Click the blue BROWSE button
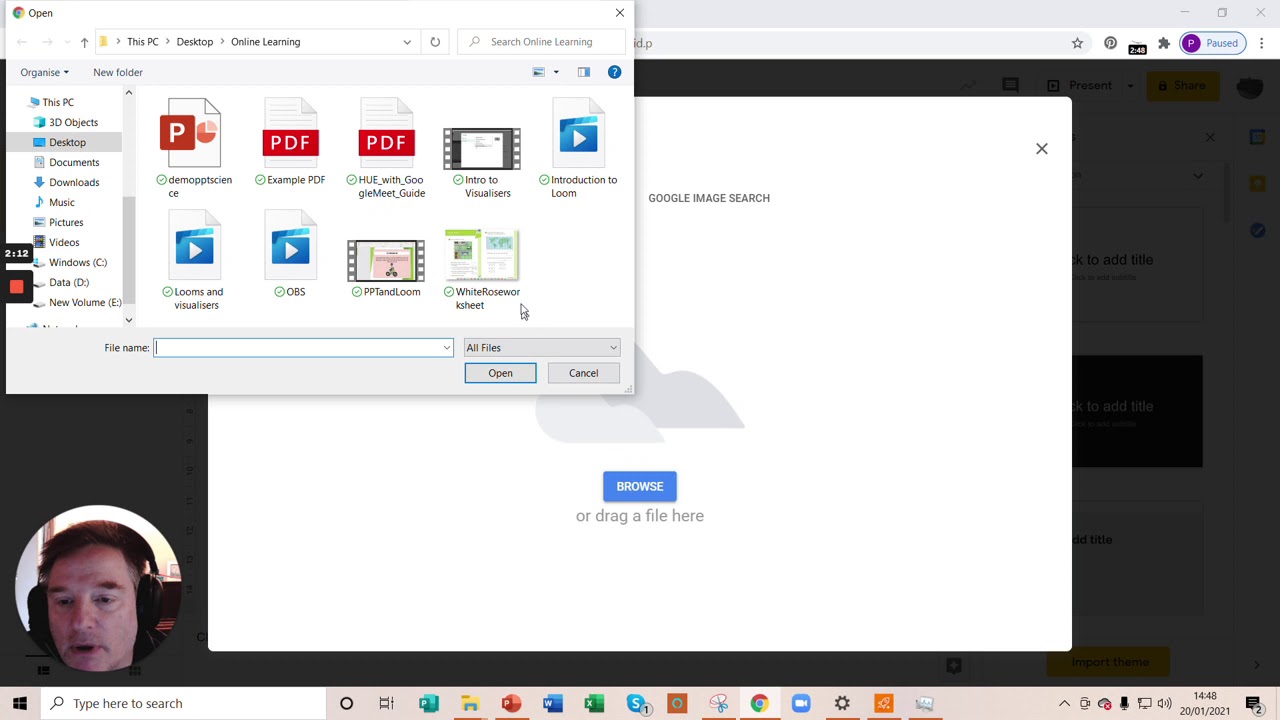 tap(640, 486)
